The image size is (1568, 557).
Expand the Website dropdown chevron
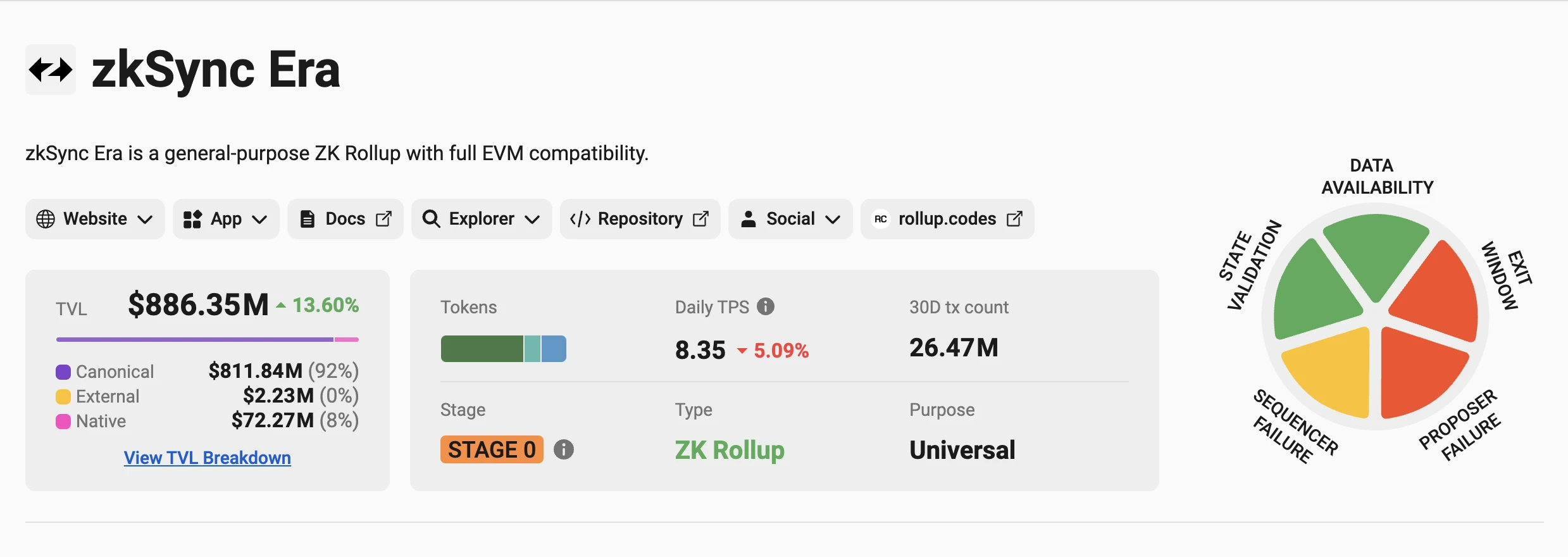click(x=145, y=220)
